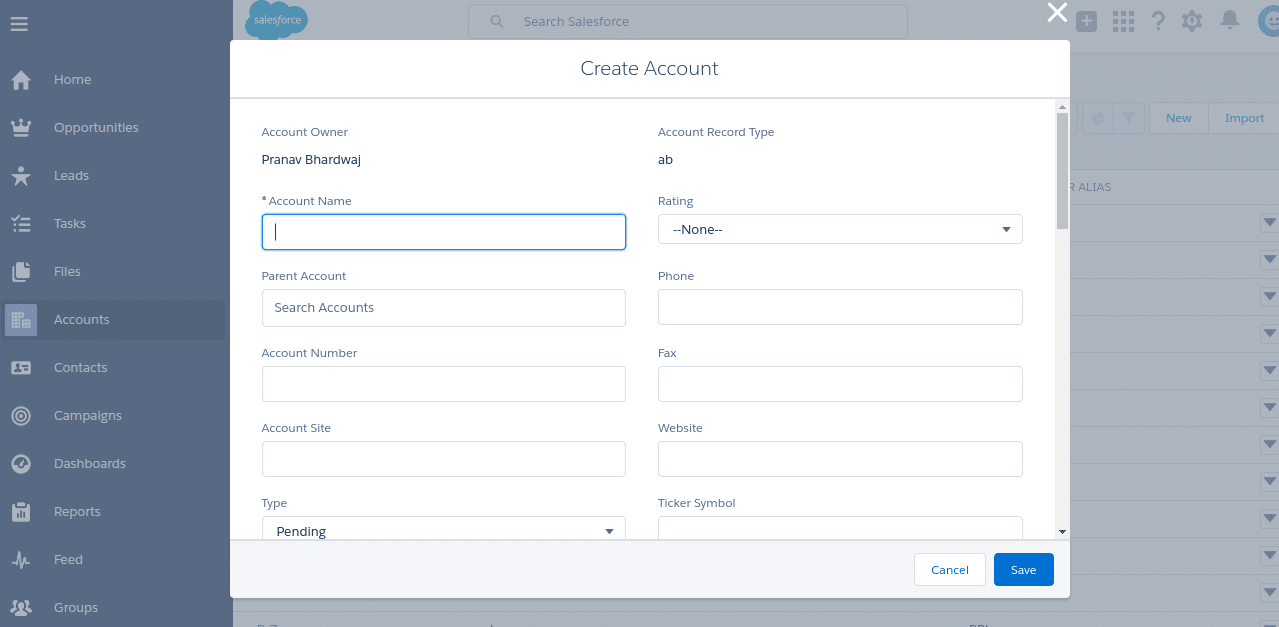
Task: Open Opportunities via the crown icon
Action: tap(21, 128)
